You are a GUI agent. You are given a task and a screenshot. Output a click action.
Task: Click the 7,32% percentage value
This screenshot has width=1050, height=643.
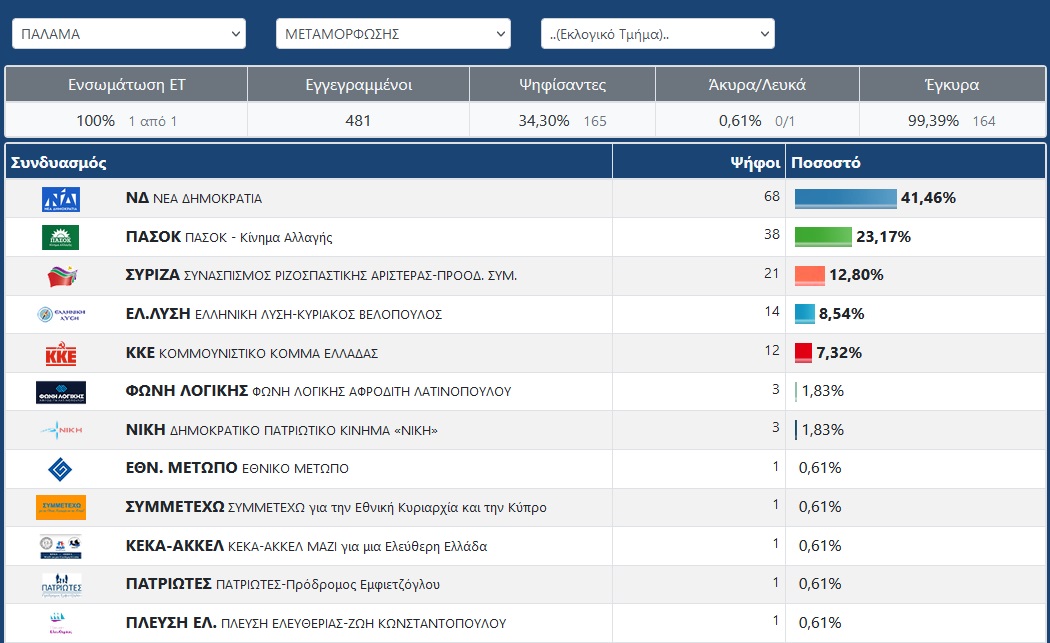coord(838,352)
